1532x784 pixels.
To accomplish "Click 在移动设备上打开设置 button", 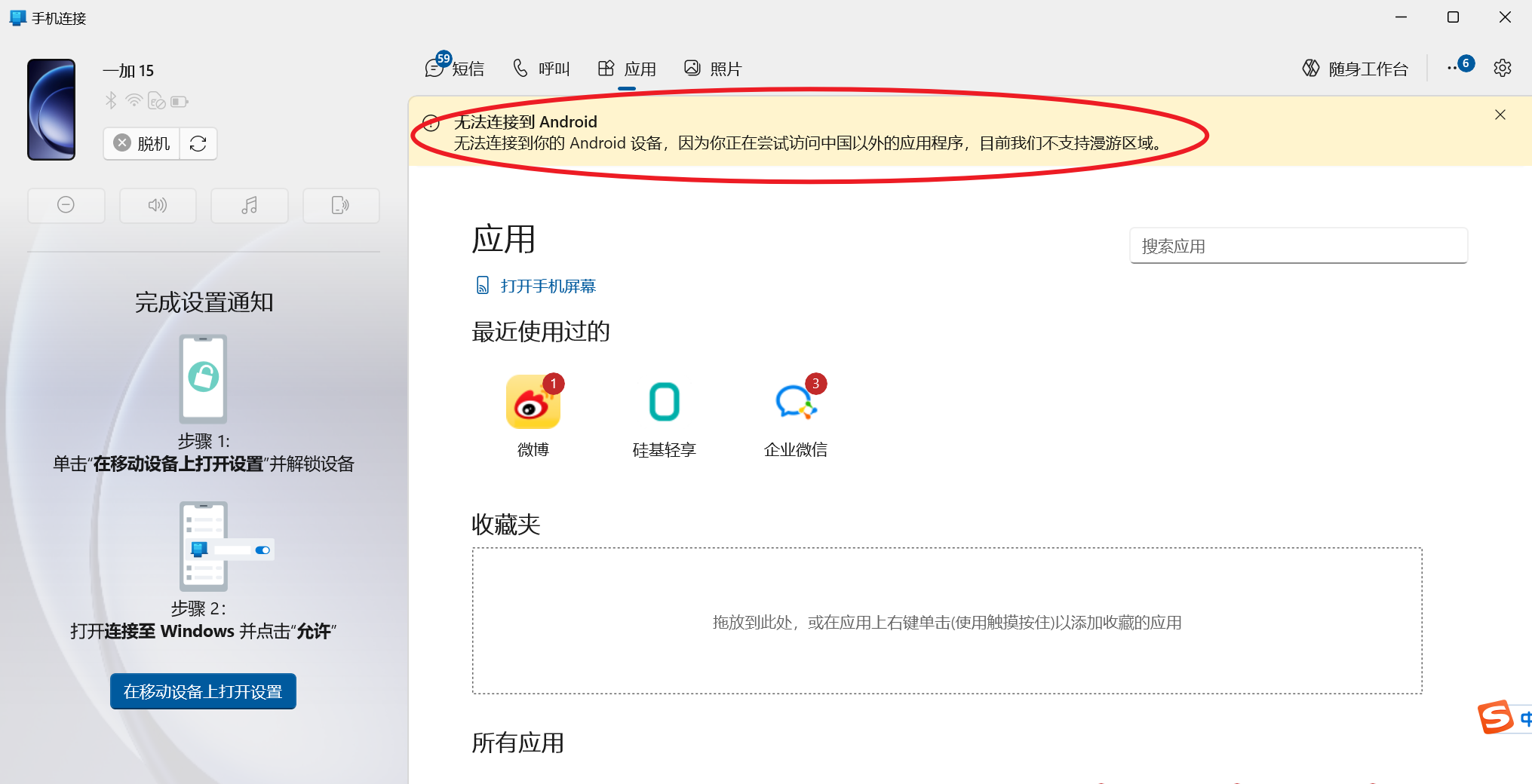I will [x=203, y=691].
